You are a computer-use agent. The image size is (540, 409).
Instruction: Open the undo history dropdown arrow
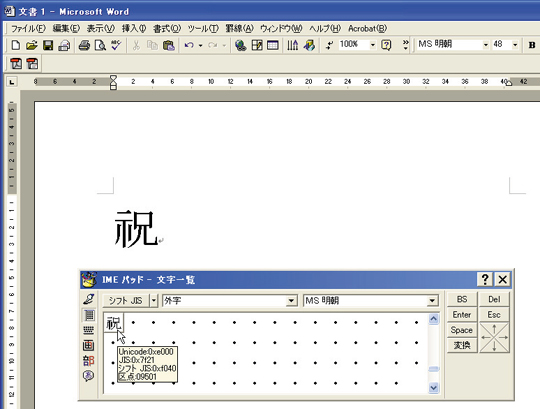point(200,45)
